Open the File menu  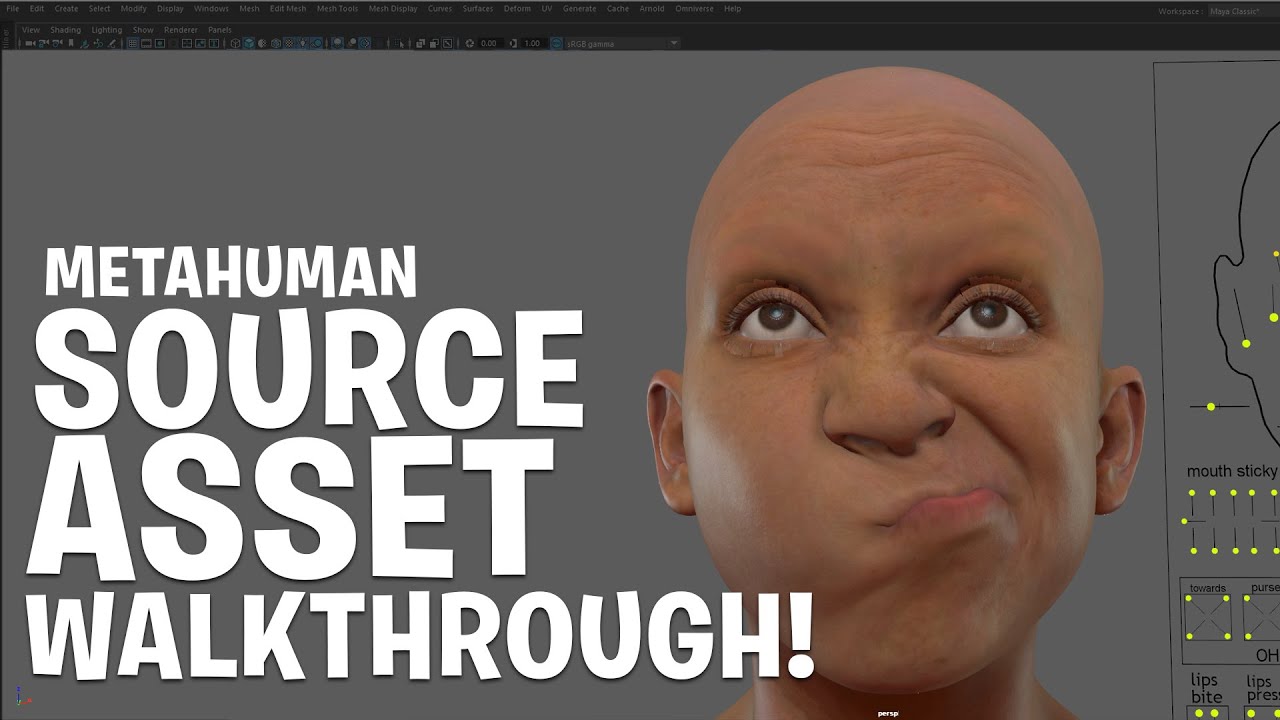pos(12,9)
